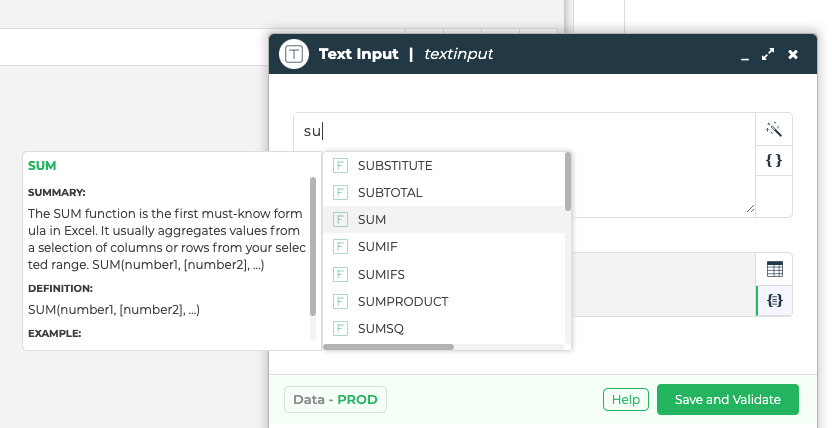Click the Data - PROD environment badge
The width and height of the screenshot is (832, 428).
pyautogui.click(x=335, y=399)
